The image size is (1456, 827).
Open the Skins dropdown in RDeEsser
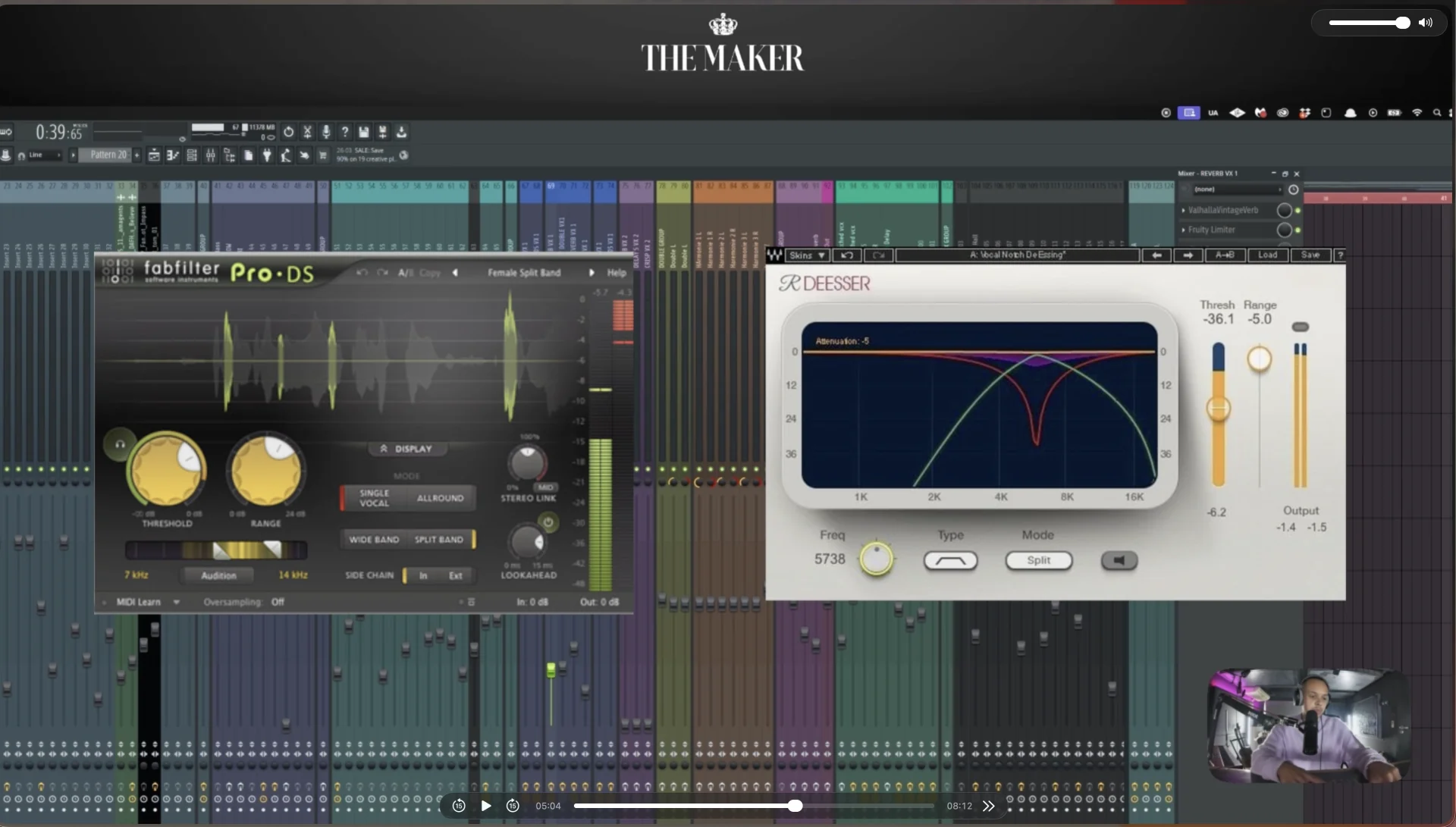[x=807, y=255]
